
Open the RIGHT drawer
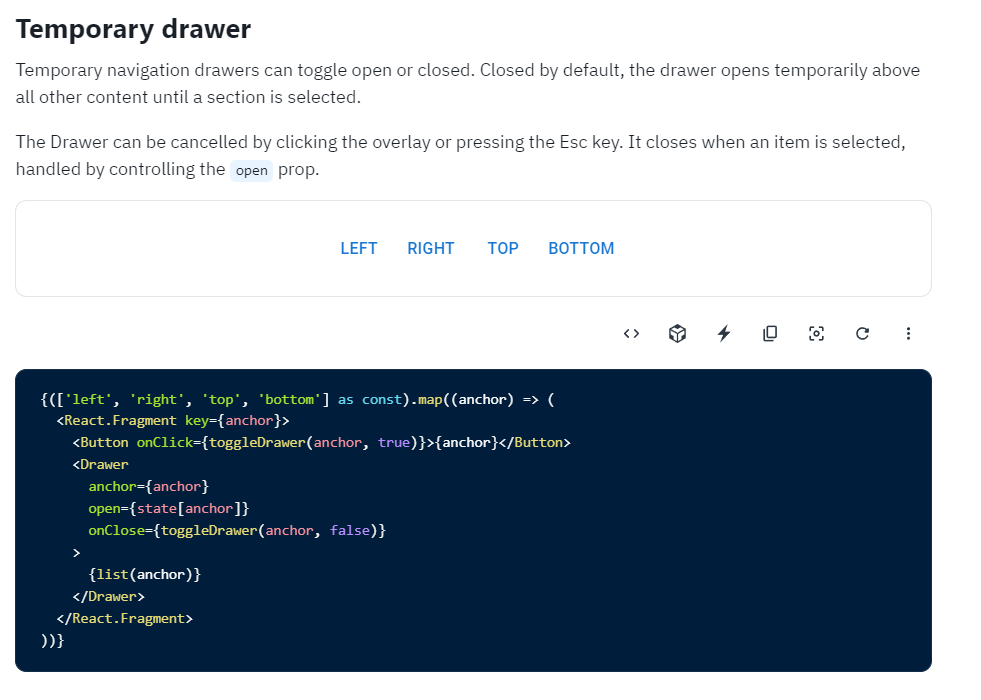[x=430, y=248]
